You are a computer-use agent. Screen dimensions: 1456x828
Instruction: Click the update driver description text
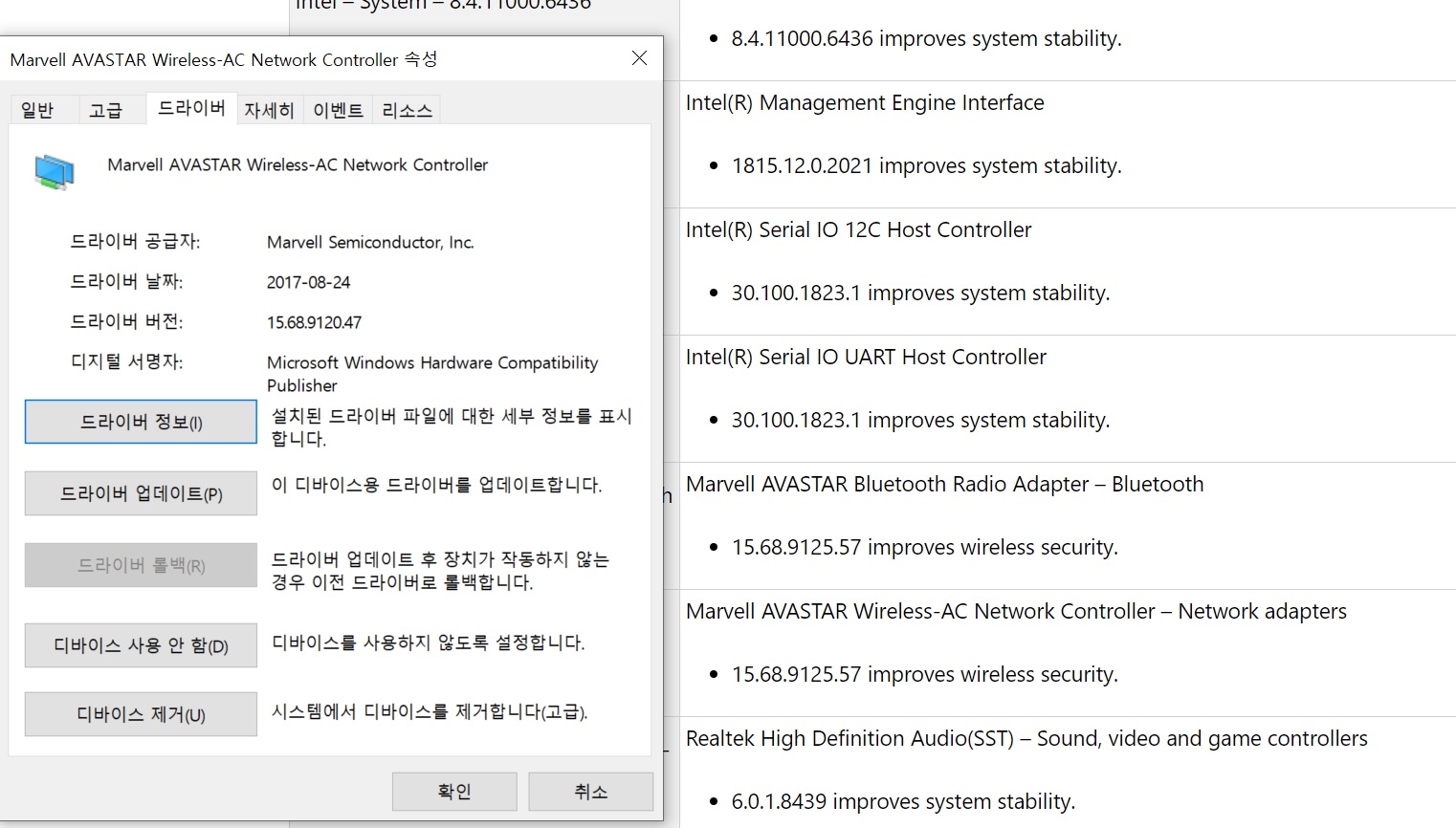coord(436,485)
